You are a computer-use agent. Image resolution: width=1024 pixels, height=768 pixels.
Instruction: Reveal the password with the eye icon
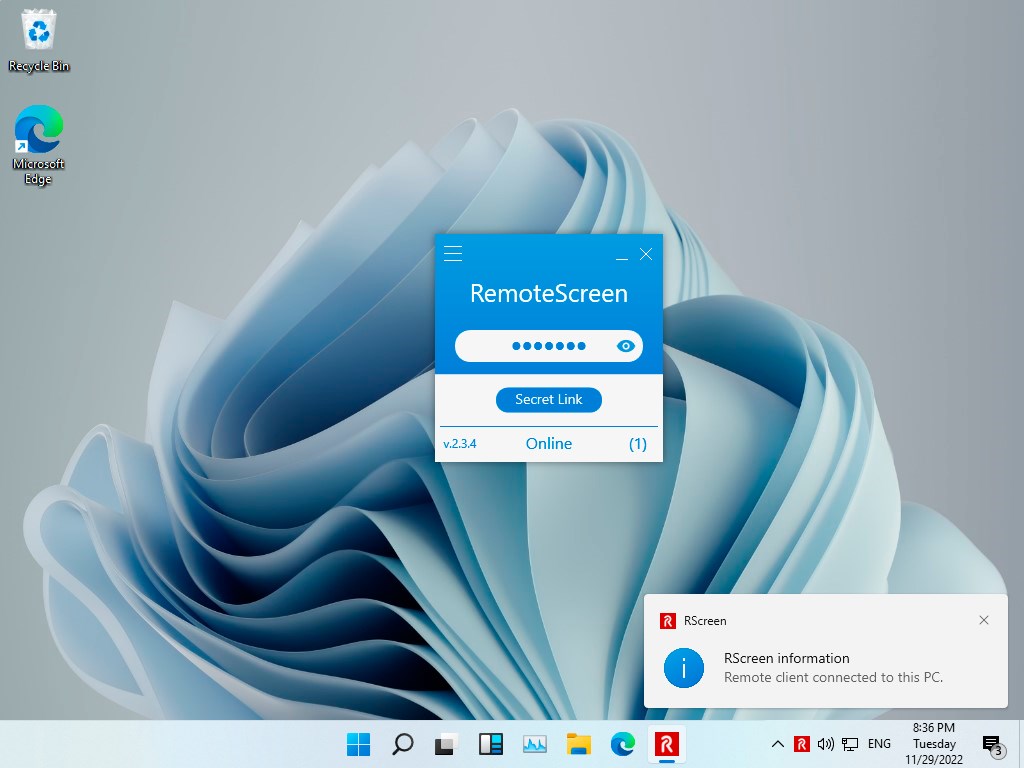pos(625,346)
